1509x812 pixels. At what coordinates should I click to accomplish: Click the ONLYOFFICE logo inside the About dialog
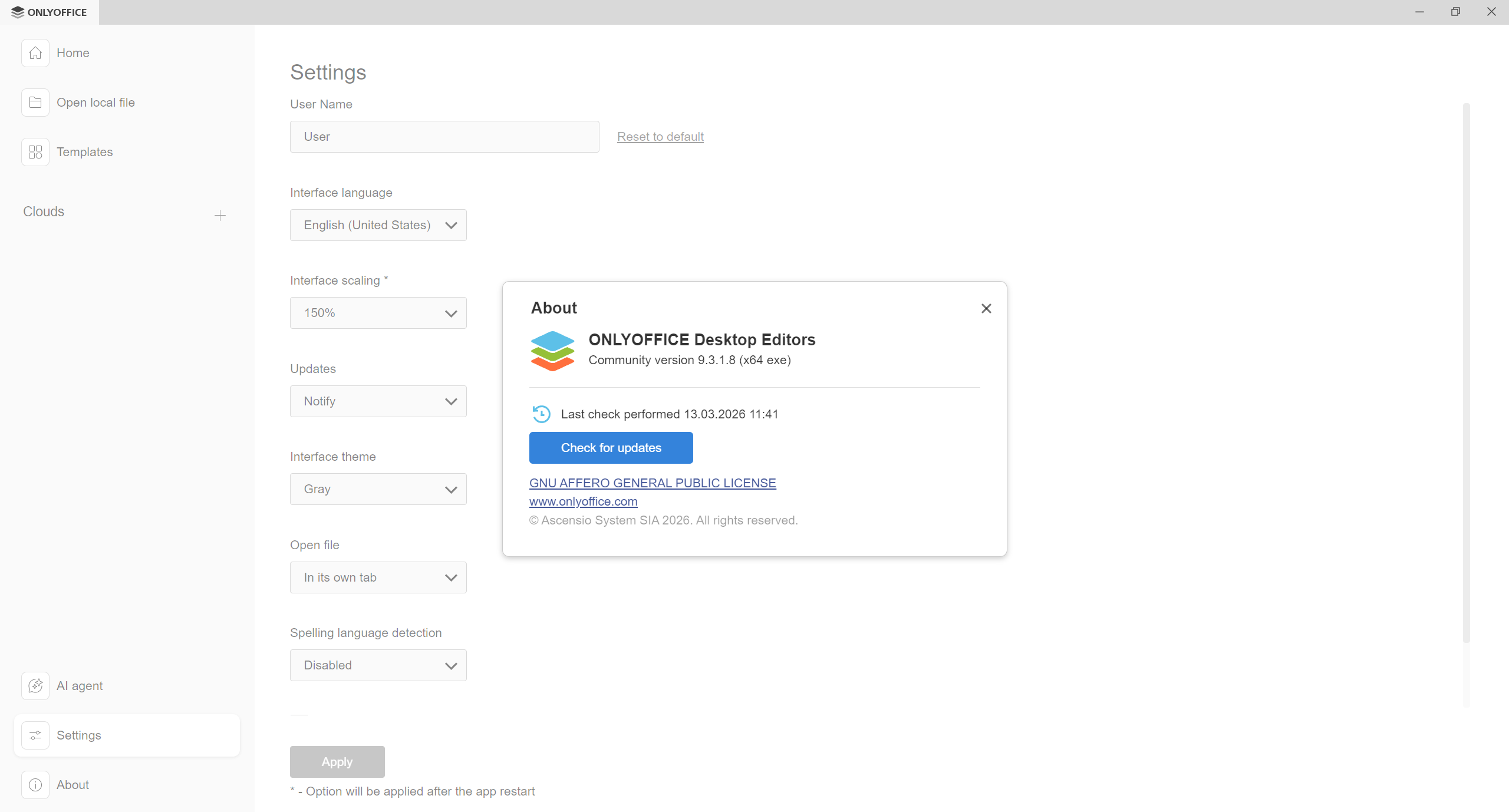[x=552, y=351]
